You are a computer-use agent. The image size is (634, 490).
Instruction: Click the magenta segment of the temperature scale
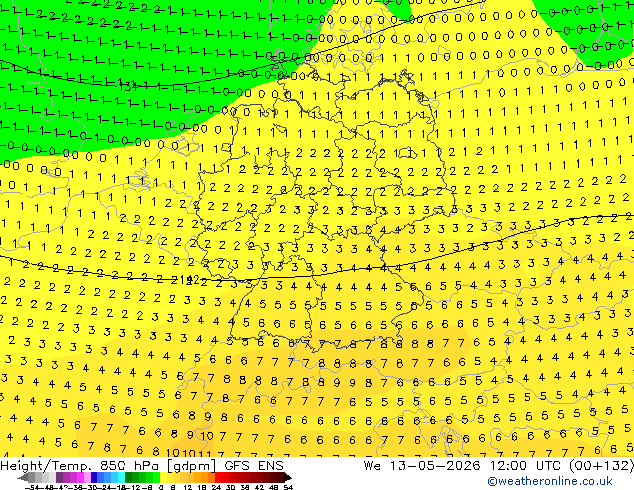pyautogui.click(x=80, y=477)
